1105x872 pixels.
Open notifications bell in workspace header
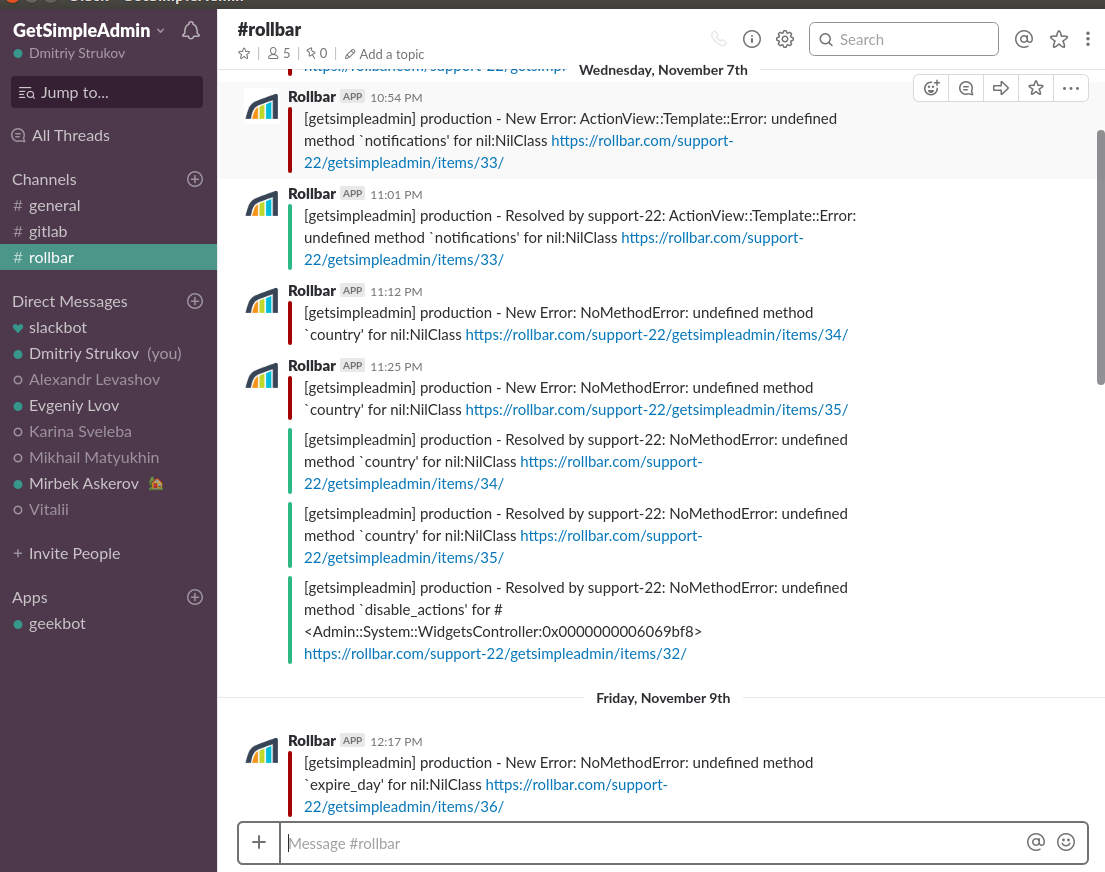(191, 31)
